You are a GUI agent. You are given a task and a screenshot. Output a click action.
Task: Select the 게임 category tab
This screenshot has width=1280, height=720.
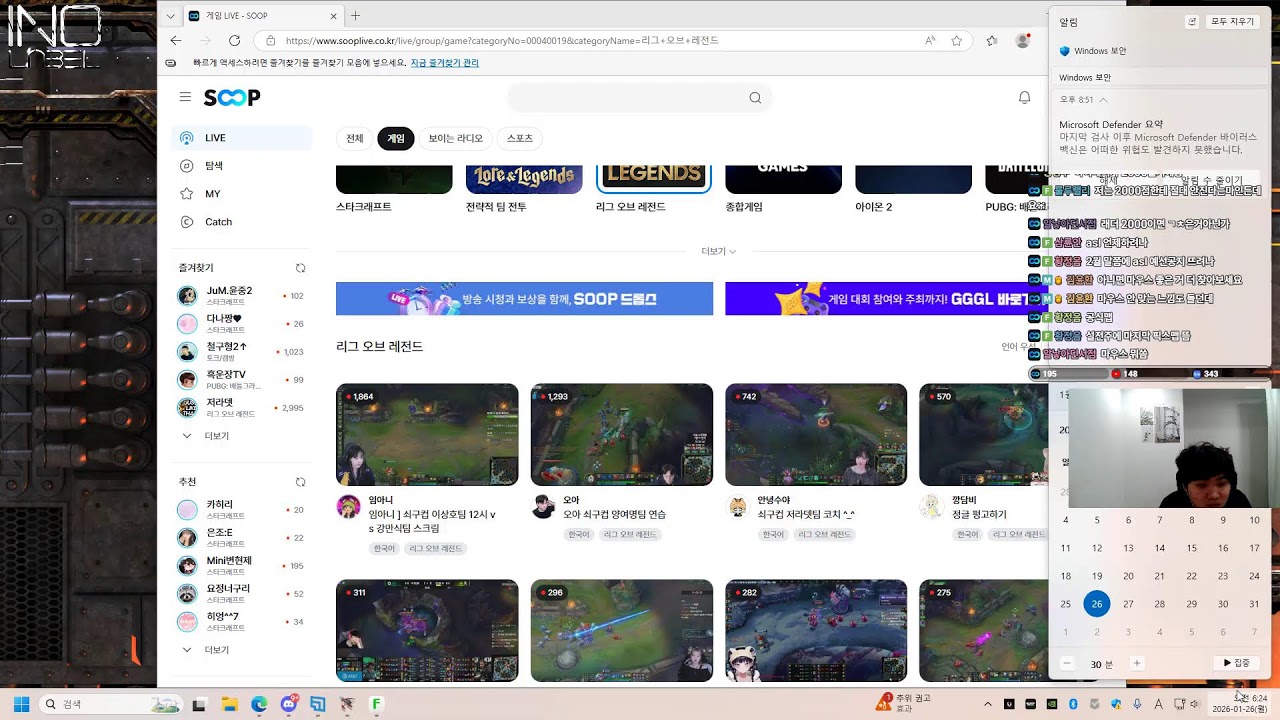[396, 138]
